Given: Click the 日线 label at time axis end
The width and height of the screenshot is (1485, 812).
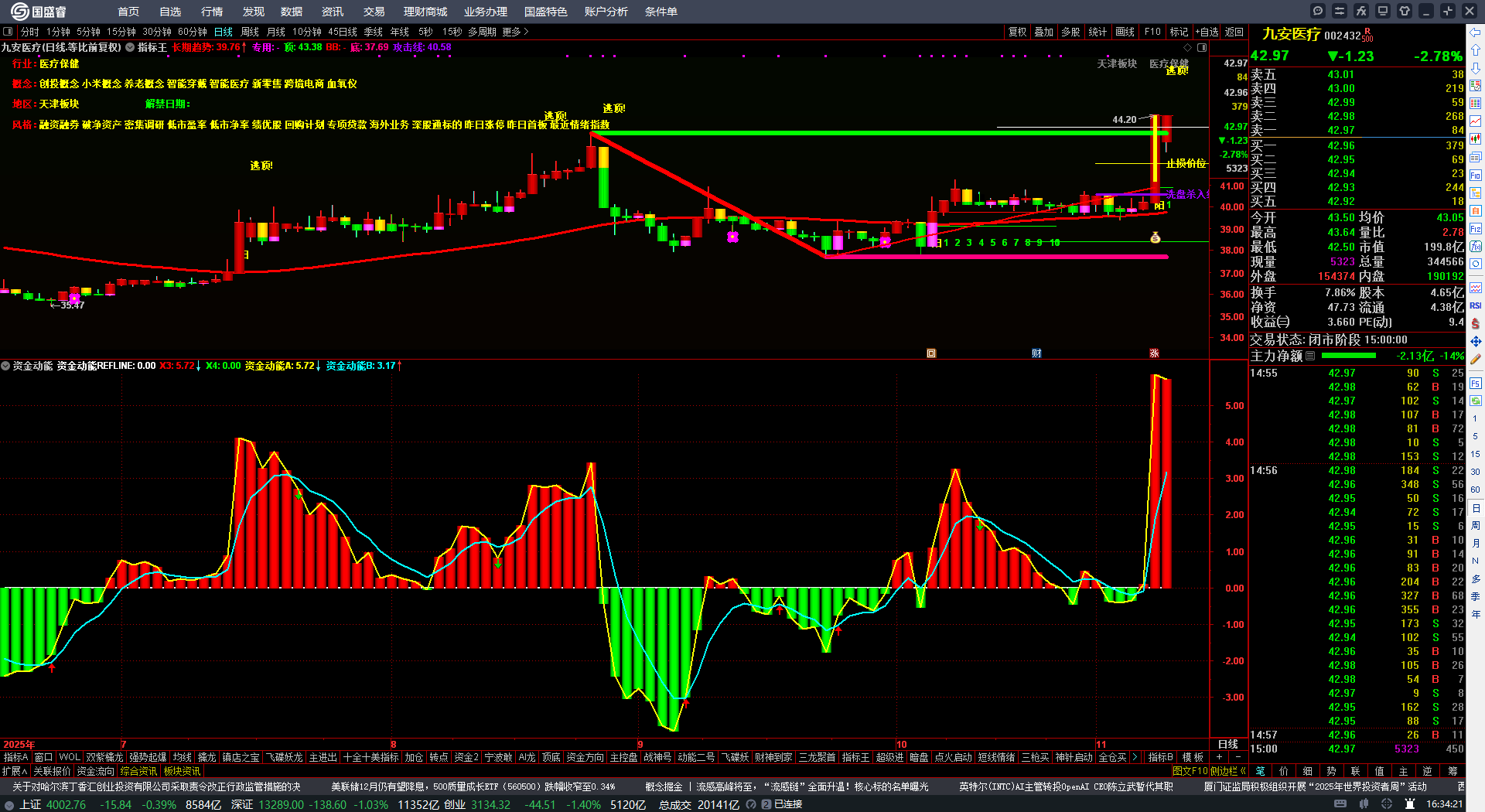Looking at the screenshot, I should 1228,745.
